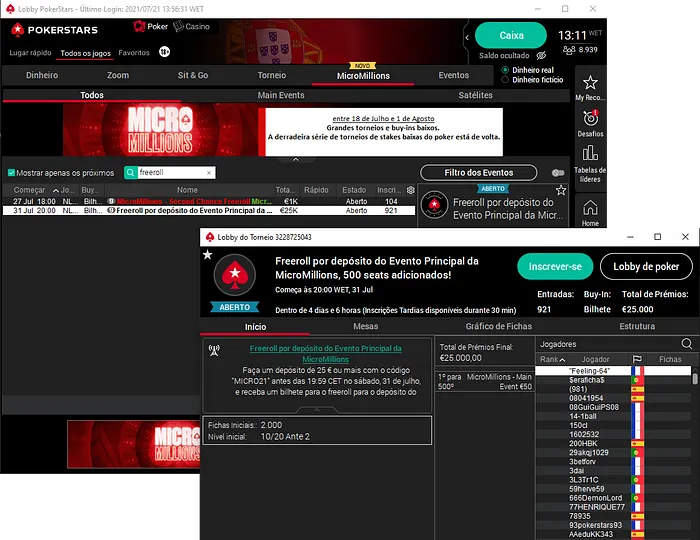This screenshot has width=700, height=540.
Task: Open Tabelas de líderes leaderboard icon
Action: pyautogui.click(x=590, y=153)
